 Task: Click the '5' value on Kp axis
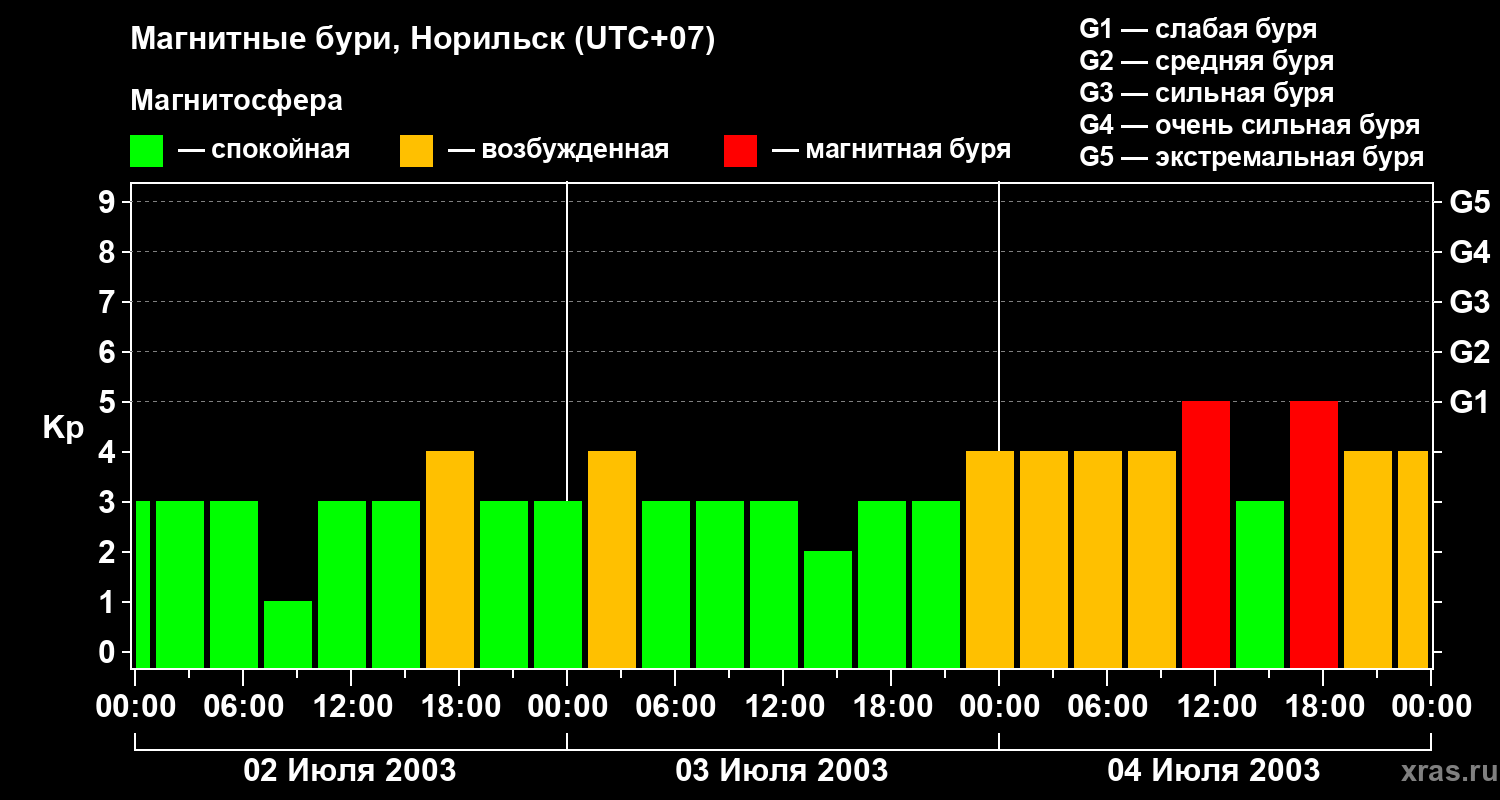(109, 402)
